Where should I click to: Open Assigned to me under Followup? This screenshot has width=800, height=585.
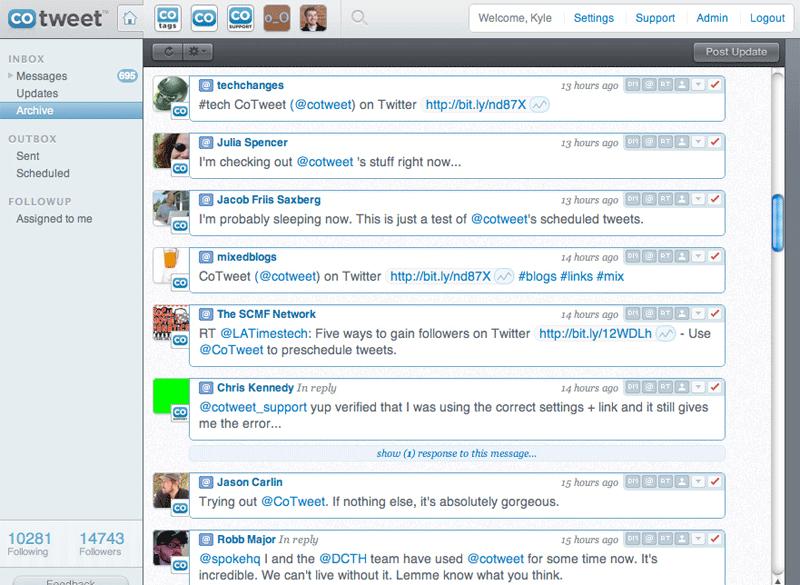pyautogui.click(x=54, y=219)
